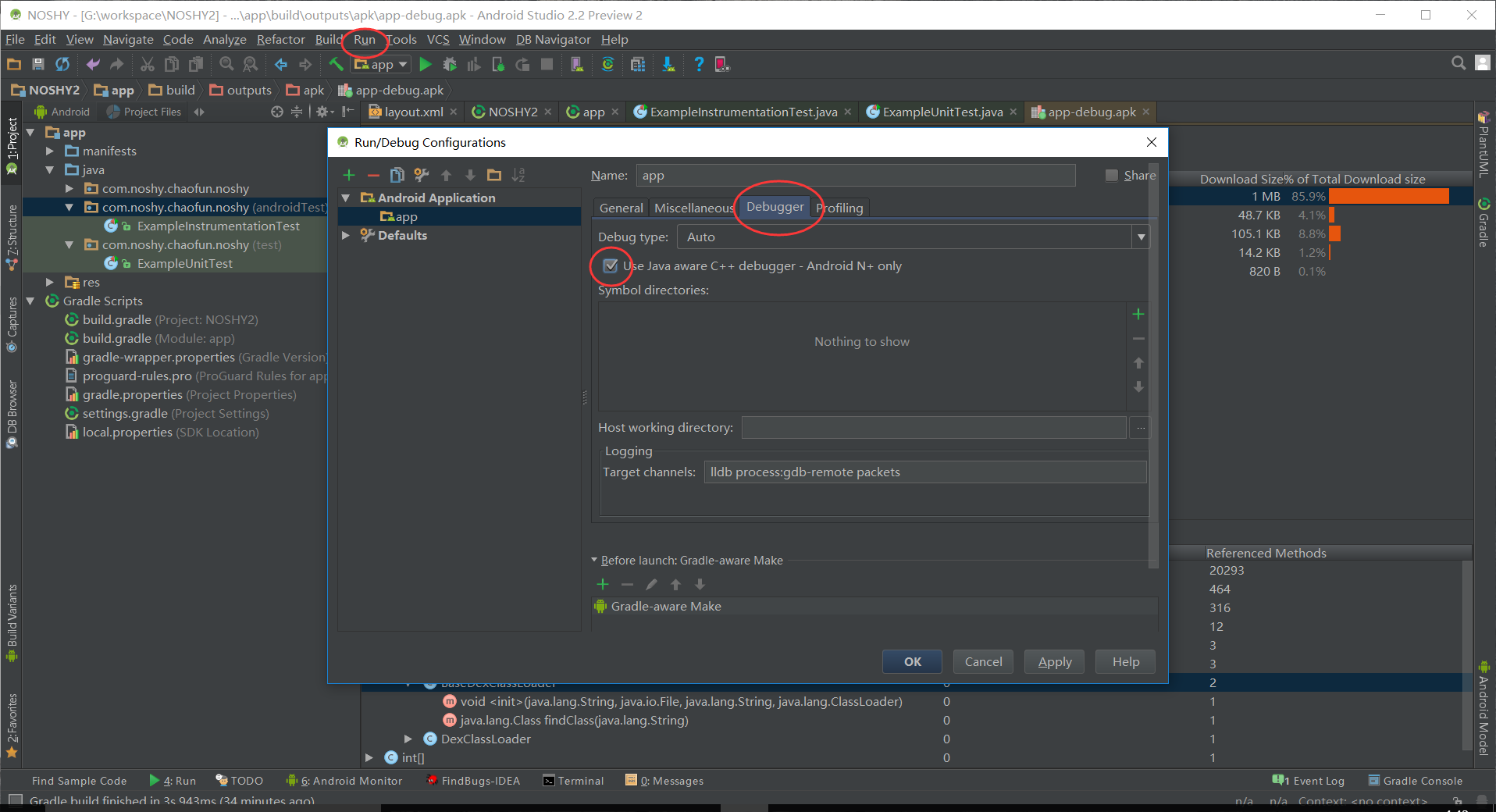
Task: Click the blue Help question mark icon
Action: click(699, 64)
